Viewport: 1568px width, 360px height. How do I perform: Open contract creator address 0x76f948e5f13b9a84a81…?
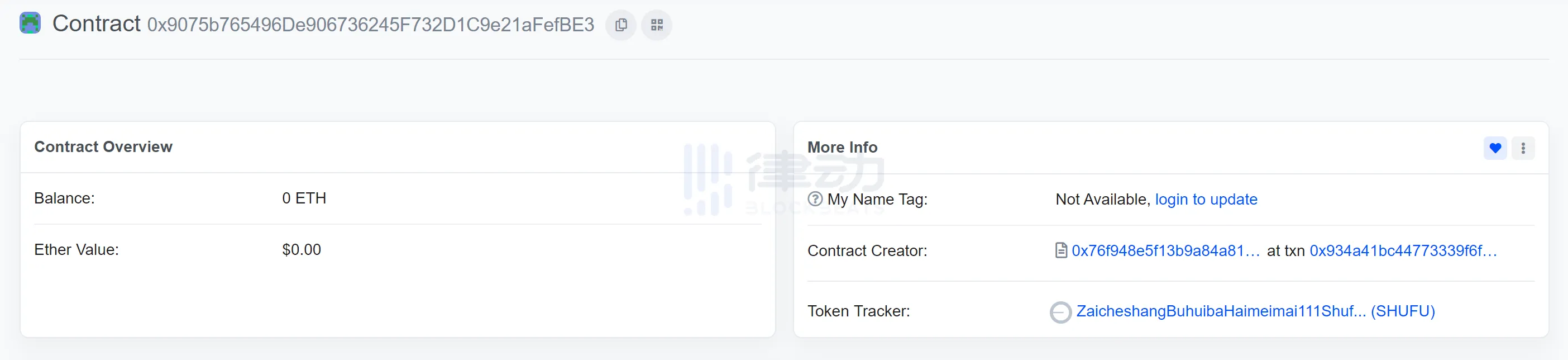pos(1165,250)
